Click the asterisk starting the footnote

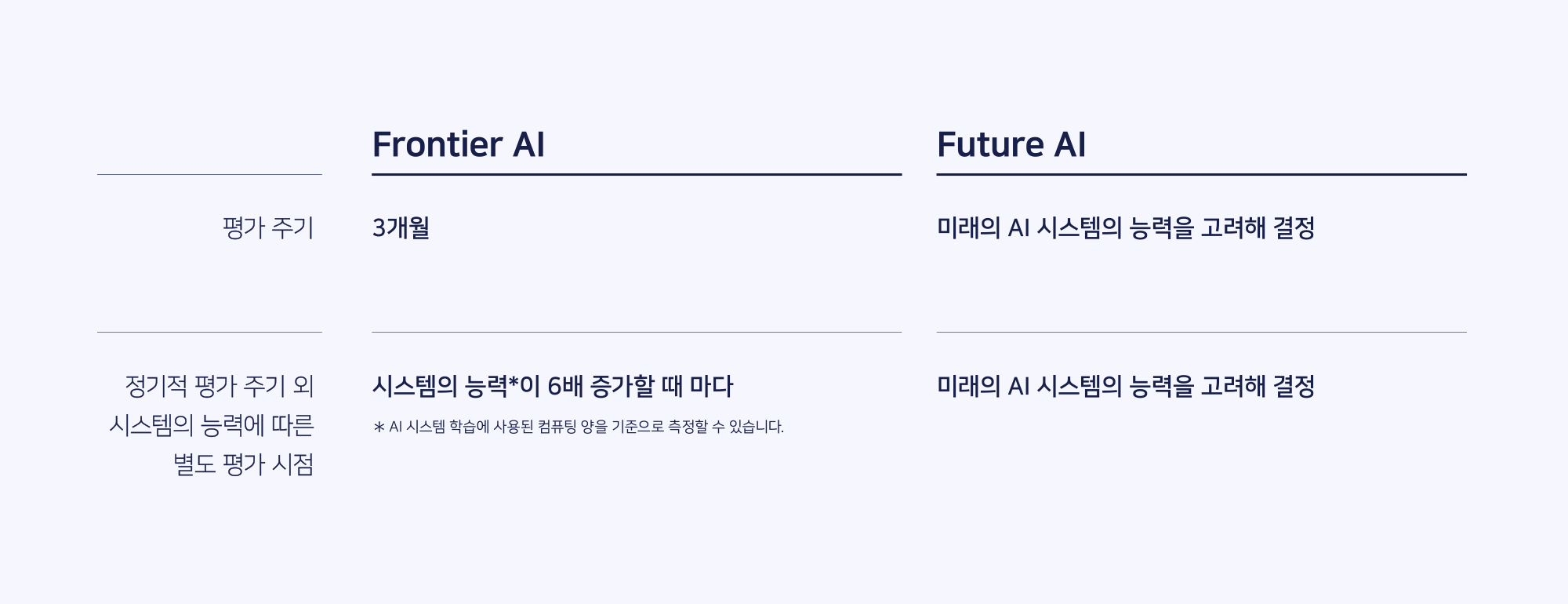[x=379, y=428]
